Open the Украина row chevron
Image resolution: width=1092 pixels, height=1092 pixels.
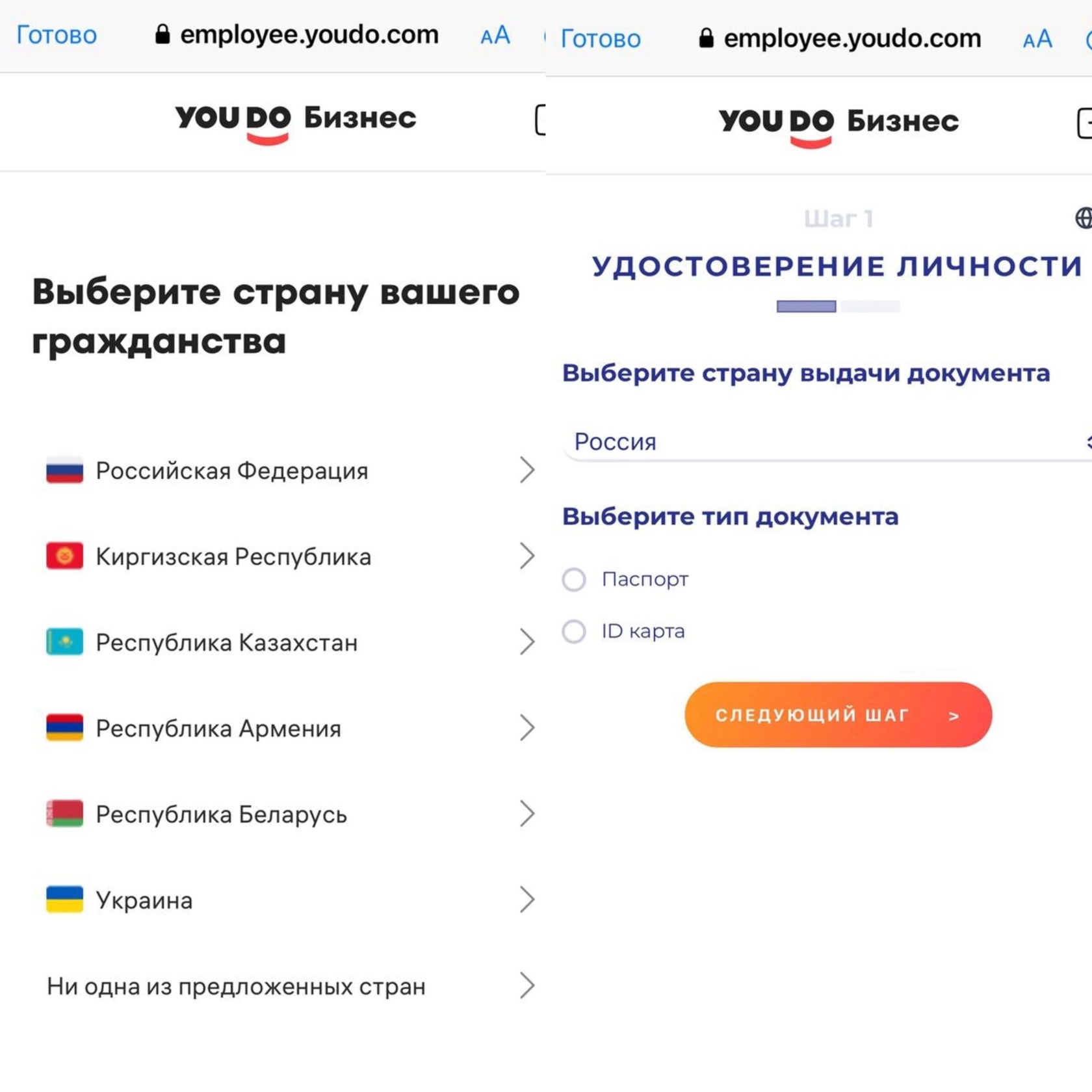pos(526,900)
